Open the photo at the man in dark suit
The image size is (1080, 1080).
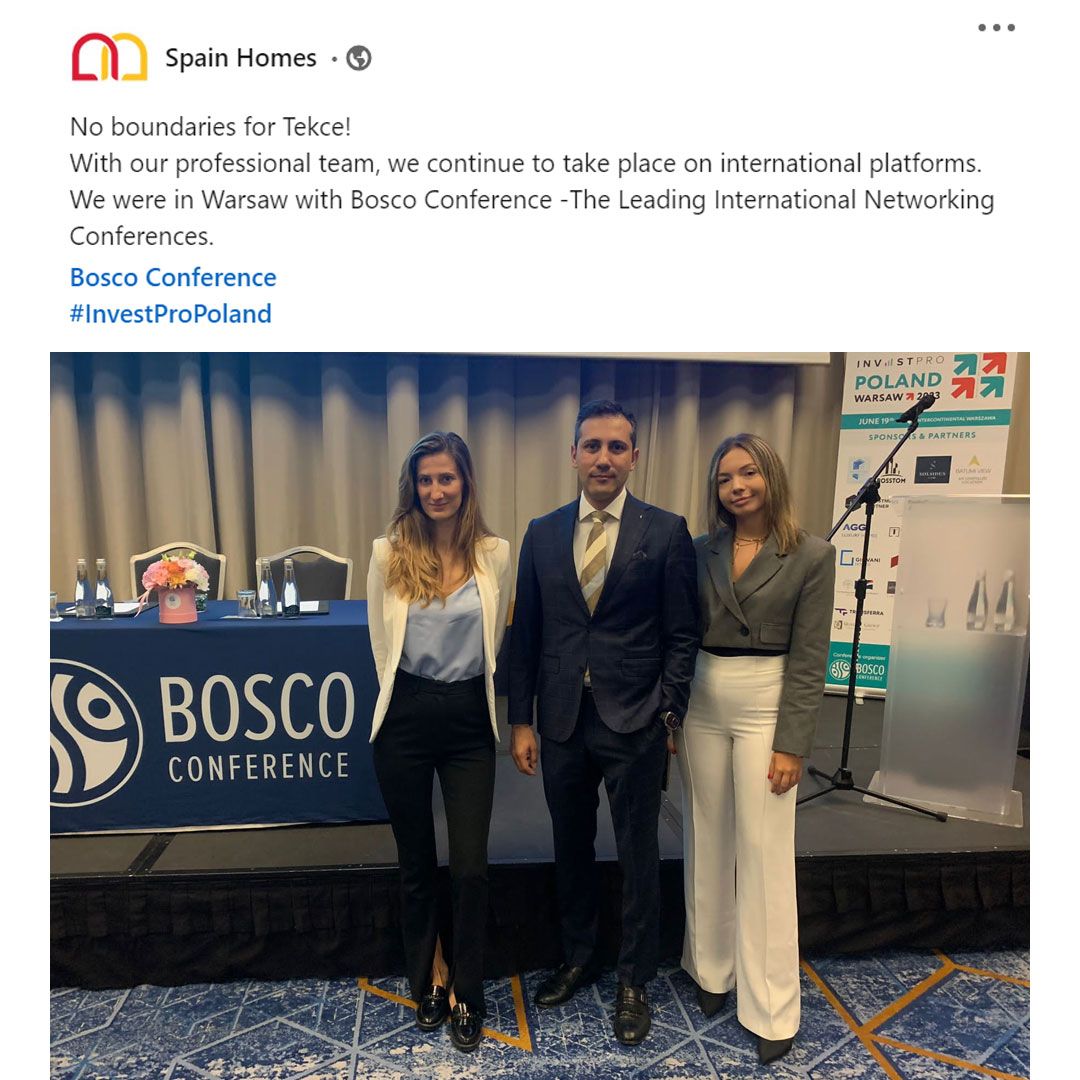point(601,720)
